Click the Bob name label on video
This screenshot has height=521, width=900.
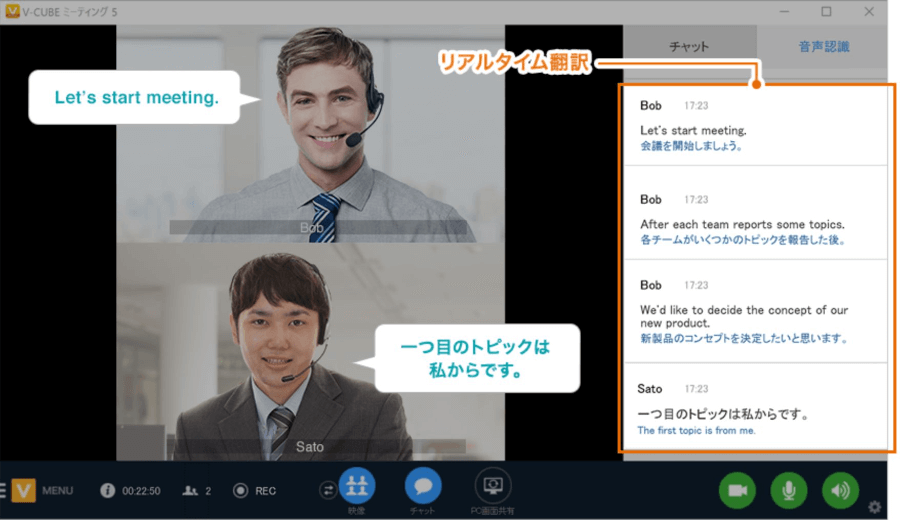click(312, 228)
